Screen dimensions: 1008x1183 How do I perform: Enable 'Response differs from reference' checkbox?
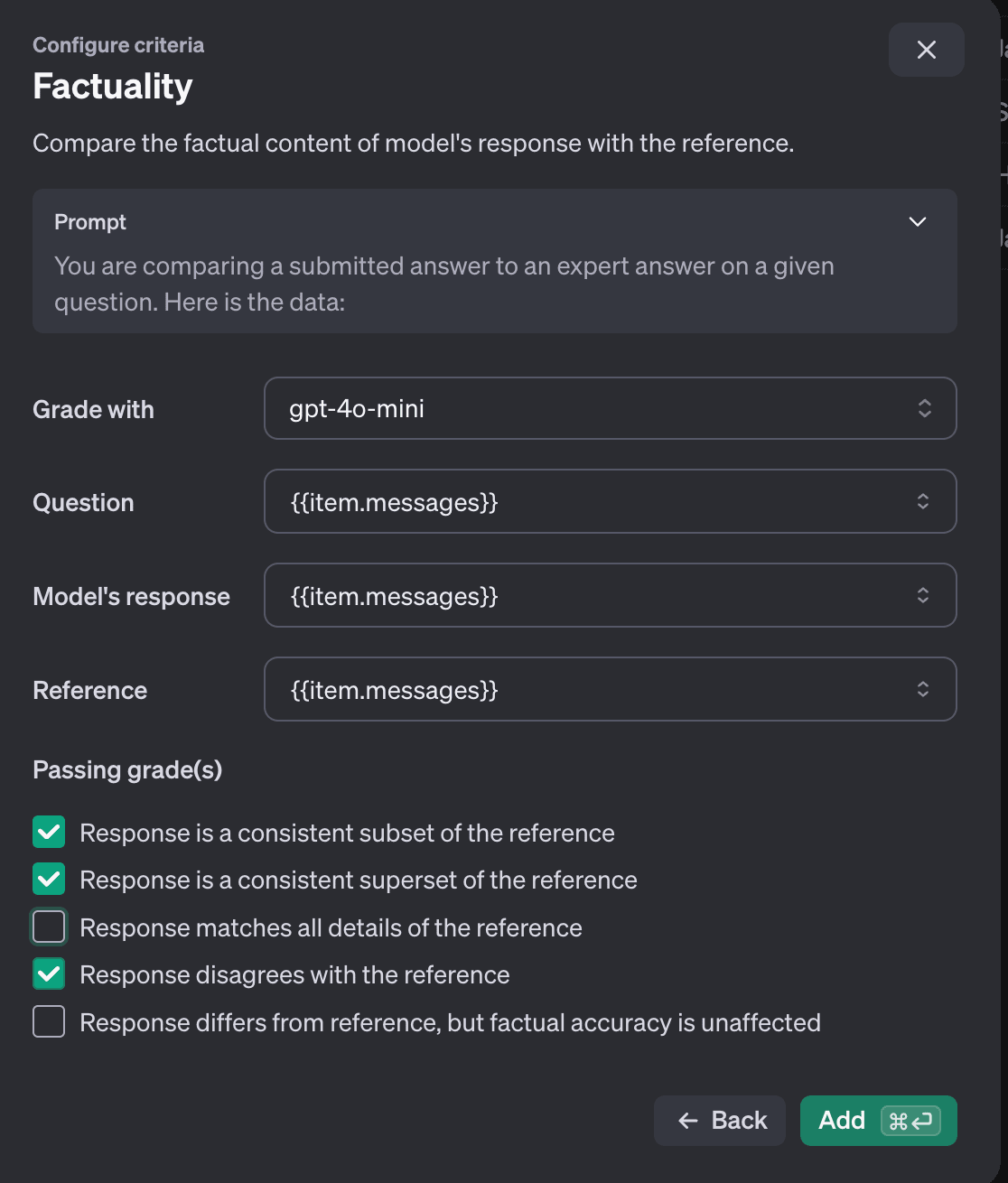tap(49, 1022)
